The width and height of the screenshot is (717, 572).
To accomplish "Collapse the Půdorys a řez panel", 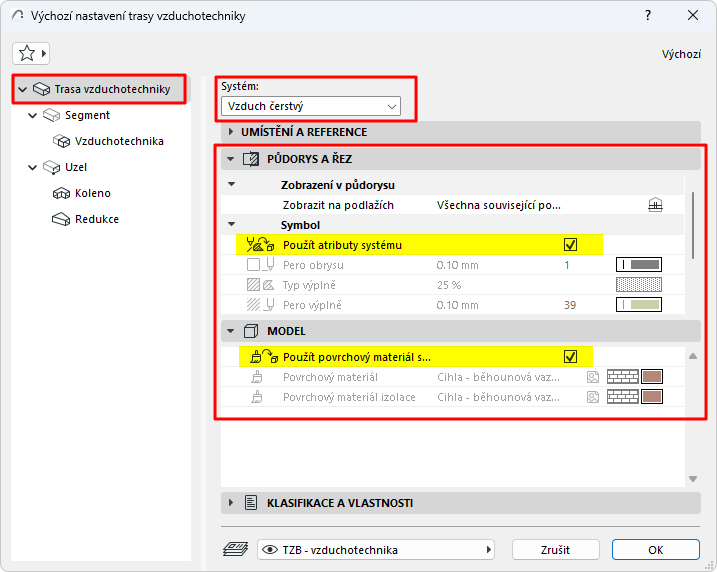I will pos(231,159).
